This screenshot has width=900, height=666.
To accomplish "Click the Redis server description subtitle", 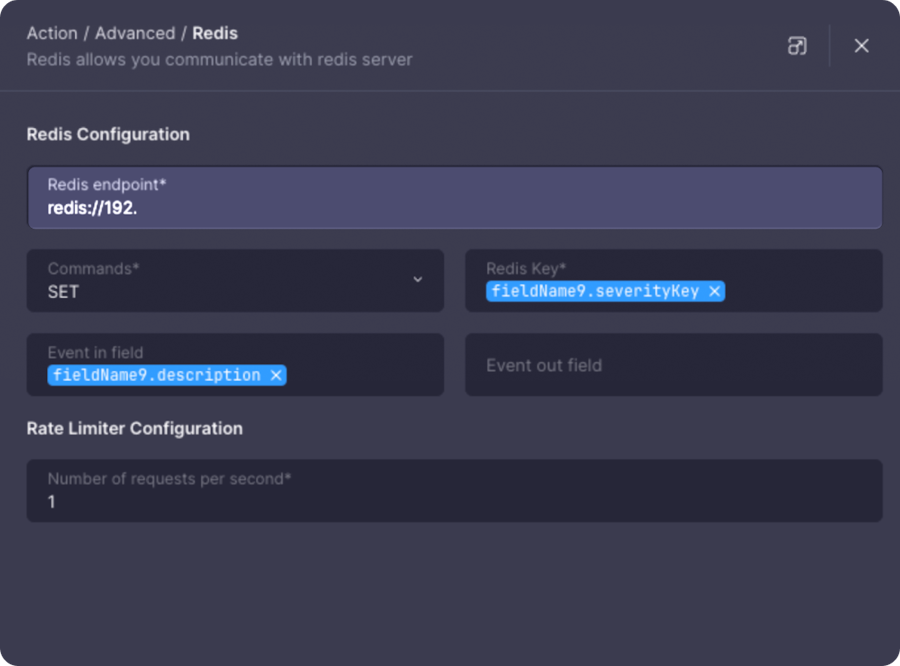I will pos(219,60).
